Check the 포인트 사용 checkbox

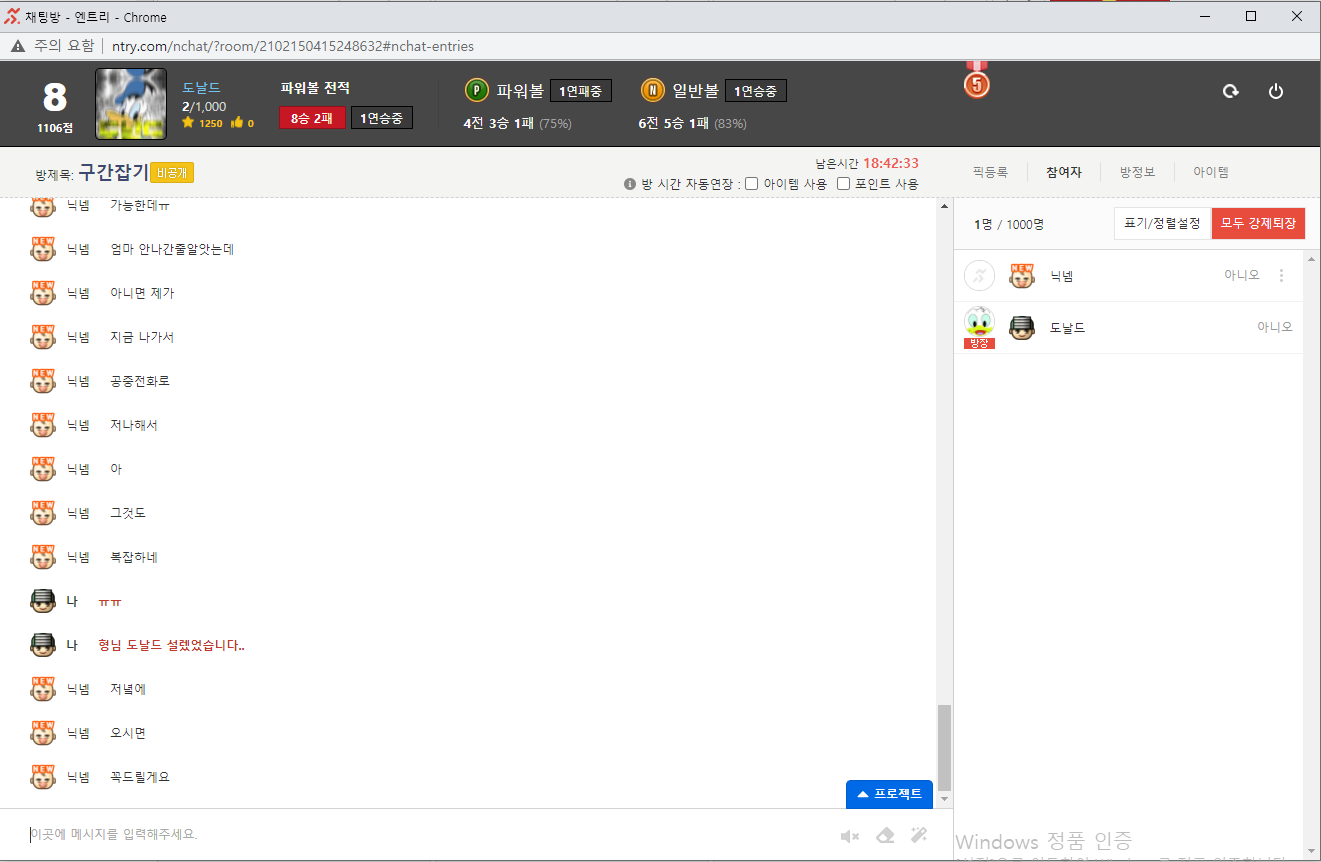(843, 184)
